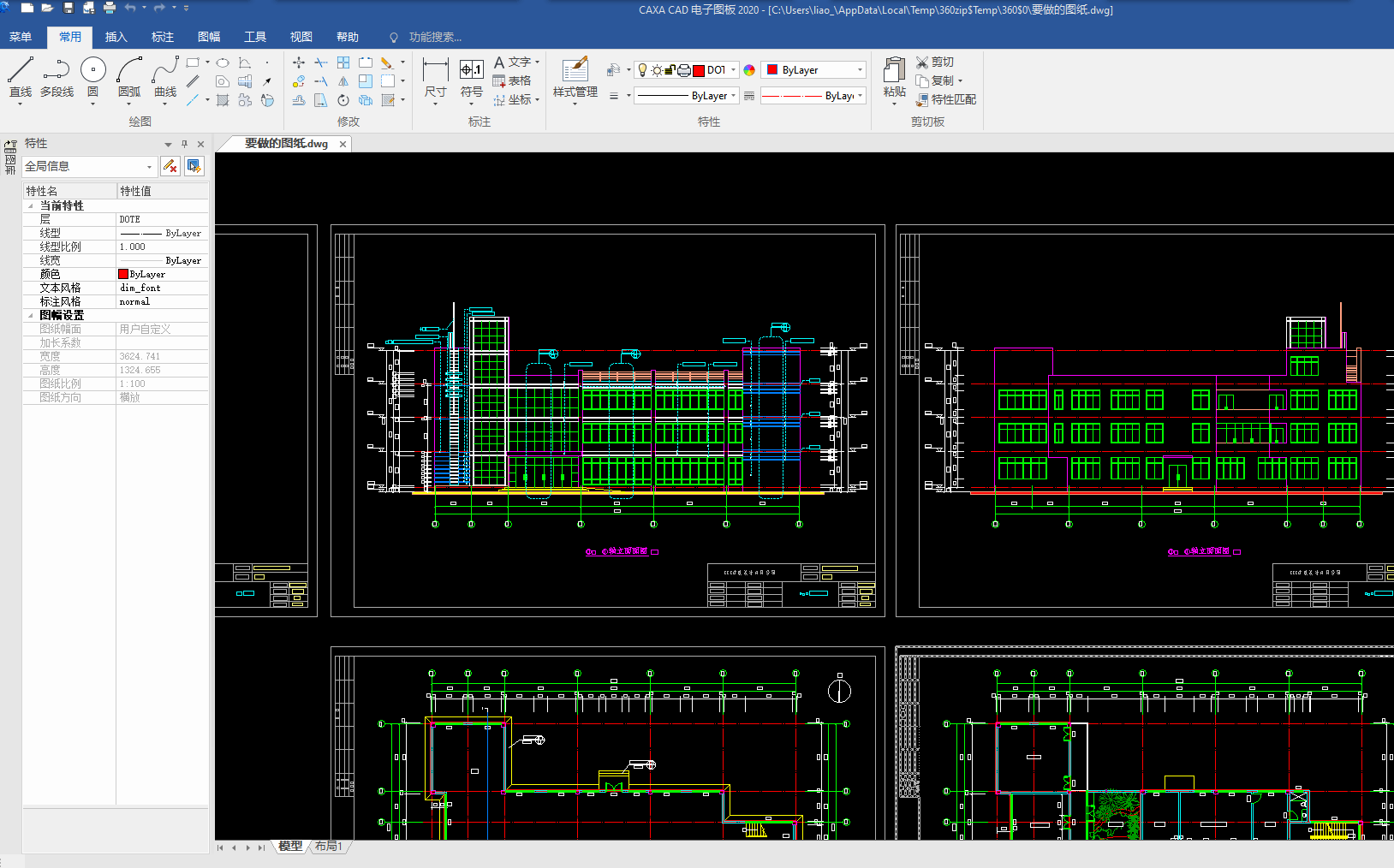Click the 功能搜索 search field
The height and width of the screenshot is (868, 1394).
point(435,37)
